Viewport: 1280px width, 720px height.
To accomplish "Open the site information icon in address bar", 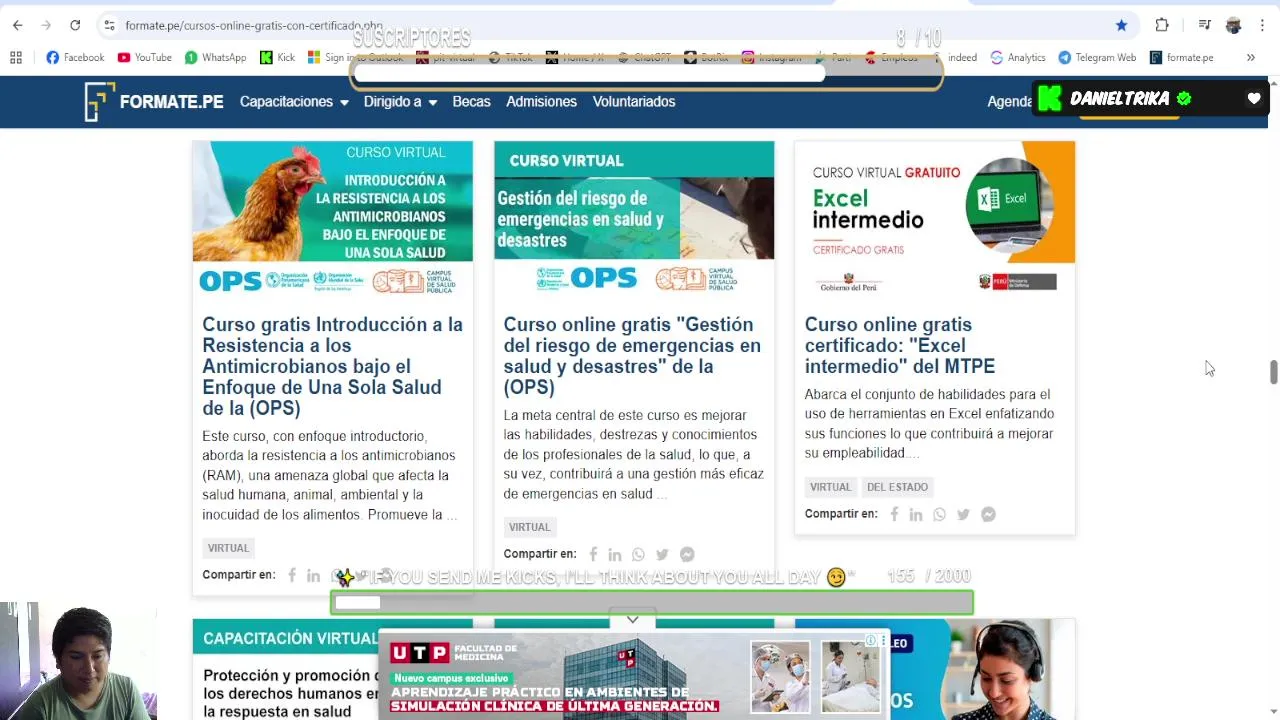I will pyautogui.click(x=109, y=25).
